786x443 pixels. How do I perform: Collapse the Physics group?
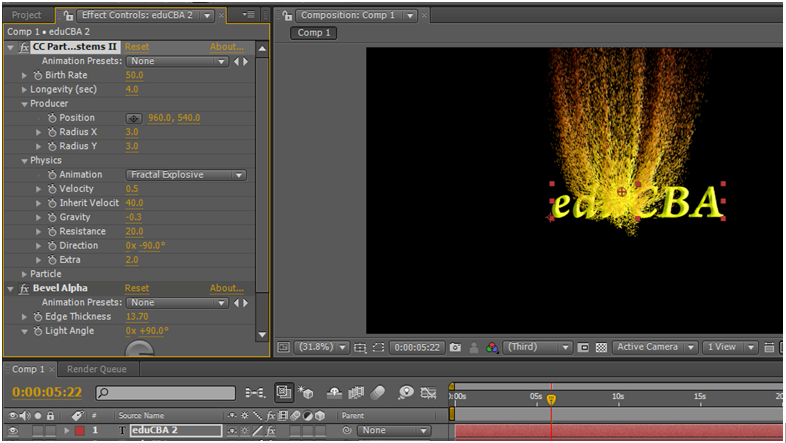[24, 161]
